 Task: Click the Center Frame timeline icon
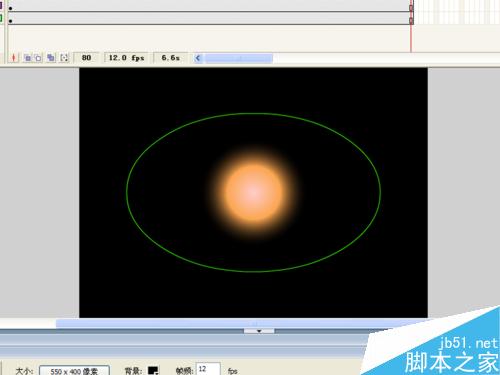click(14, 58)
